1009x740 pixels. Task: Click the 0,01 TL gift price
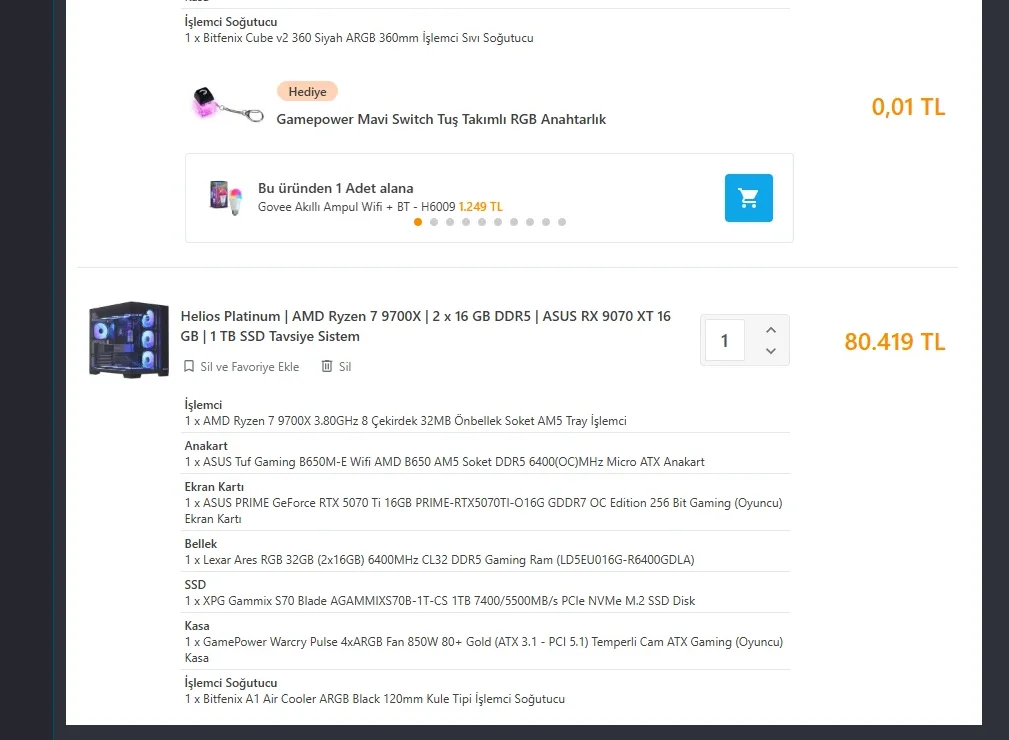[908, 107]
